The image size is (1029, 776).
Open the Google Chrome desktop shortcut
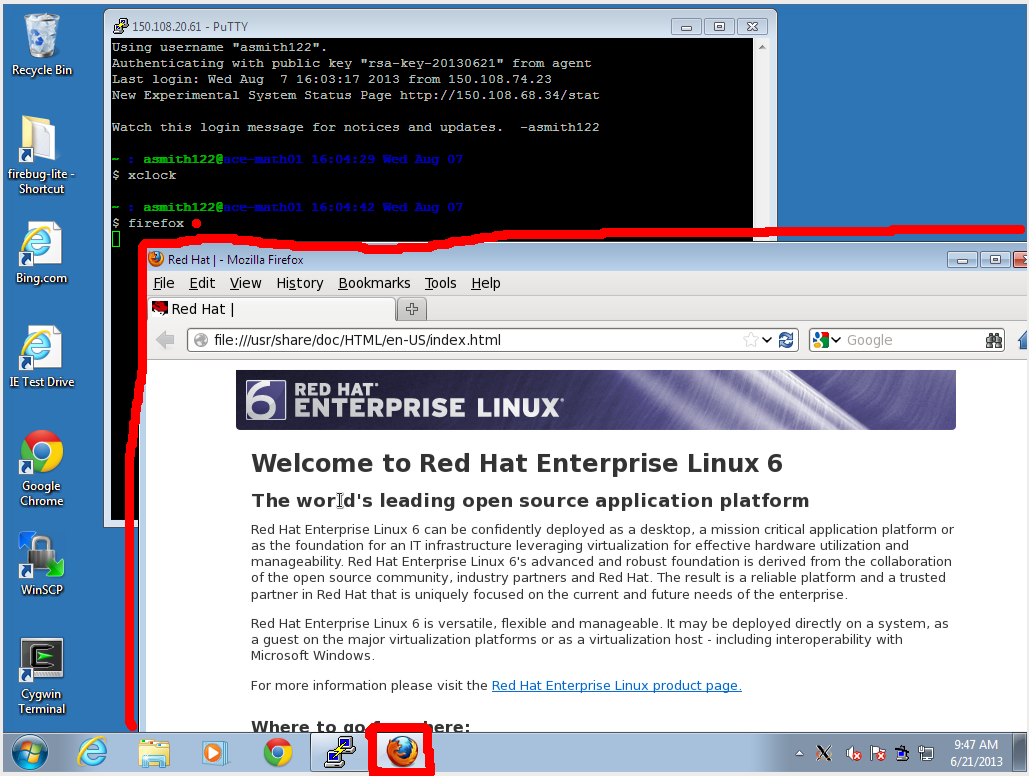[41, 468]
